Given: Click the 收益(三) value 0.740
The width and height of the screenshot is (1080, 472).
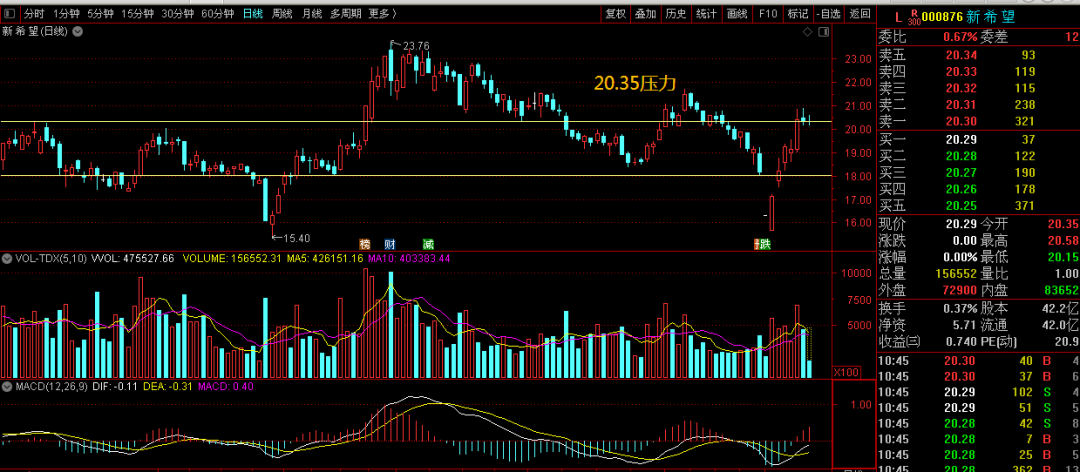Looking at the screenshot, I should coord(963,341).
